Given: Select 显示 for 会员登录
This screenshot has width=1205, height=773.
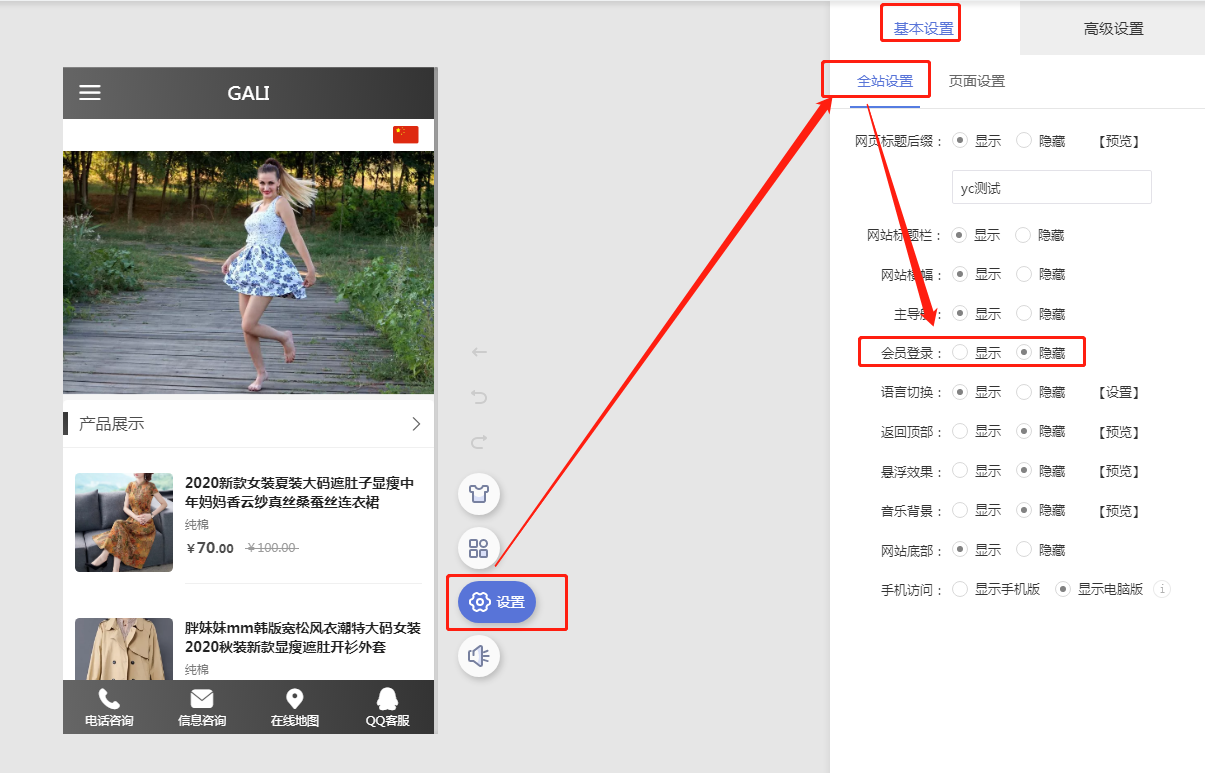Looking at the screenshot, I should (960, 352).
